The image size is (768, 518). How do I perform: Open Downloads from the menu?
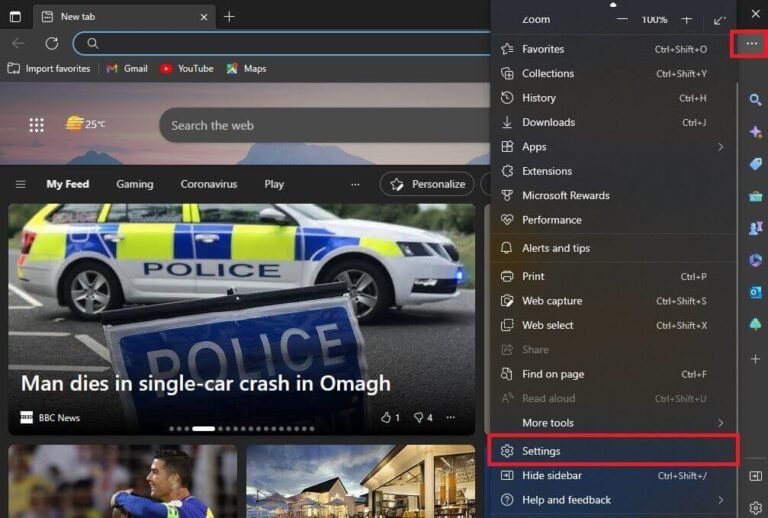613,122
